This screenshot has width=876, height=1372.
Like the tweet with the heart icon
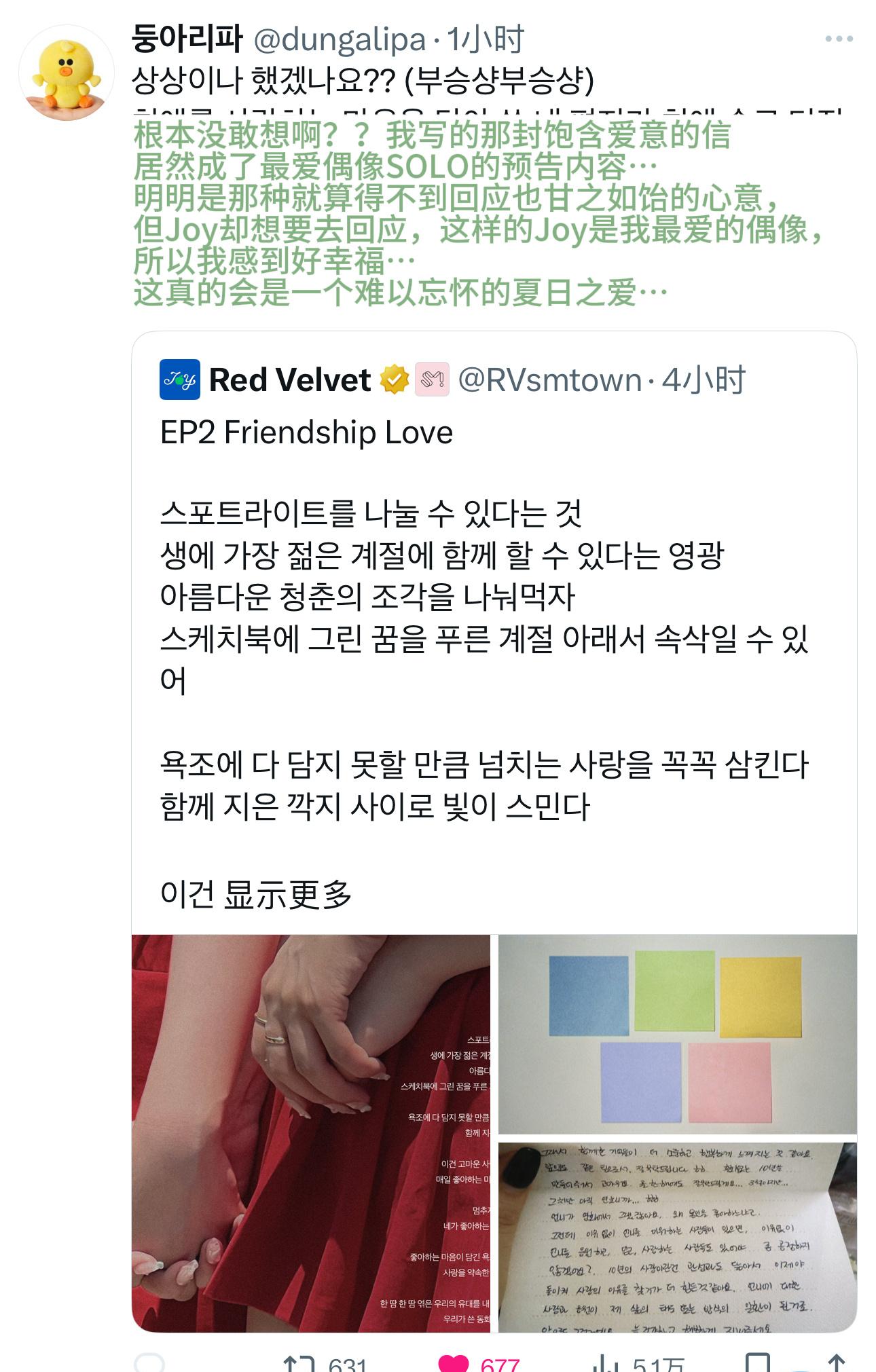[x=454, y=1363]
